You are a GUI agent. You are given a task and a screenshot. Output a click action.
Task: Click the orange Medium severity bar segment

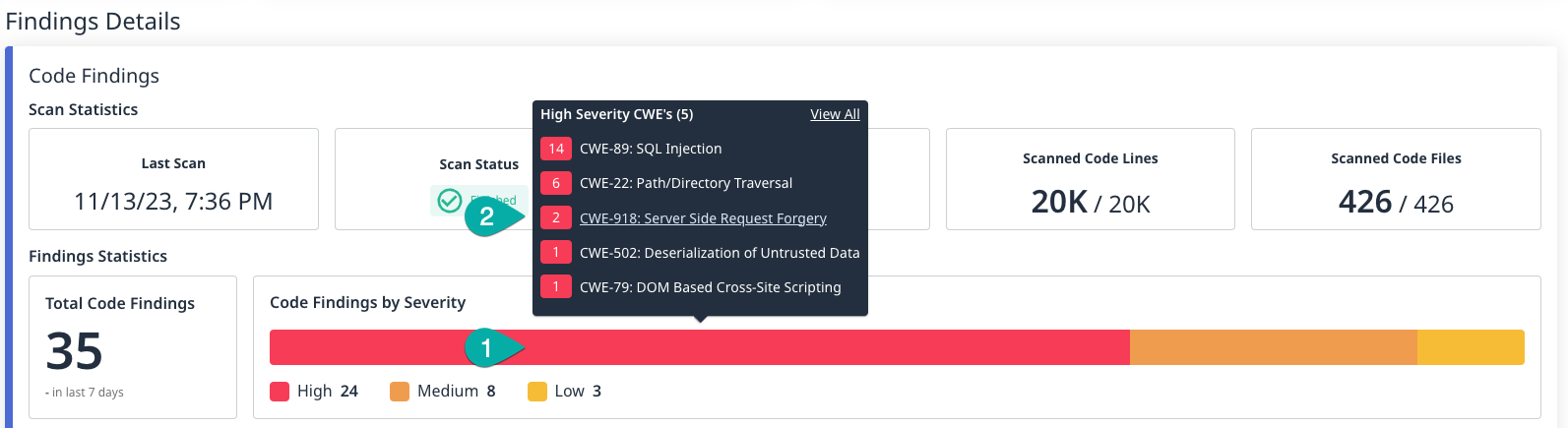tap(1273, 347)
